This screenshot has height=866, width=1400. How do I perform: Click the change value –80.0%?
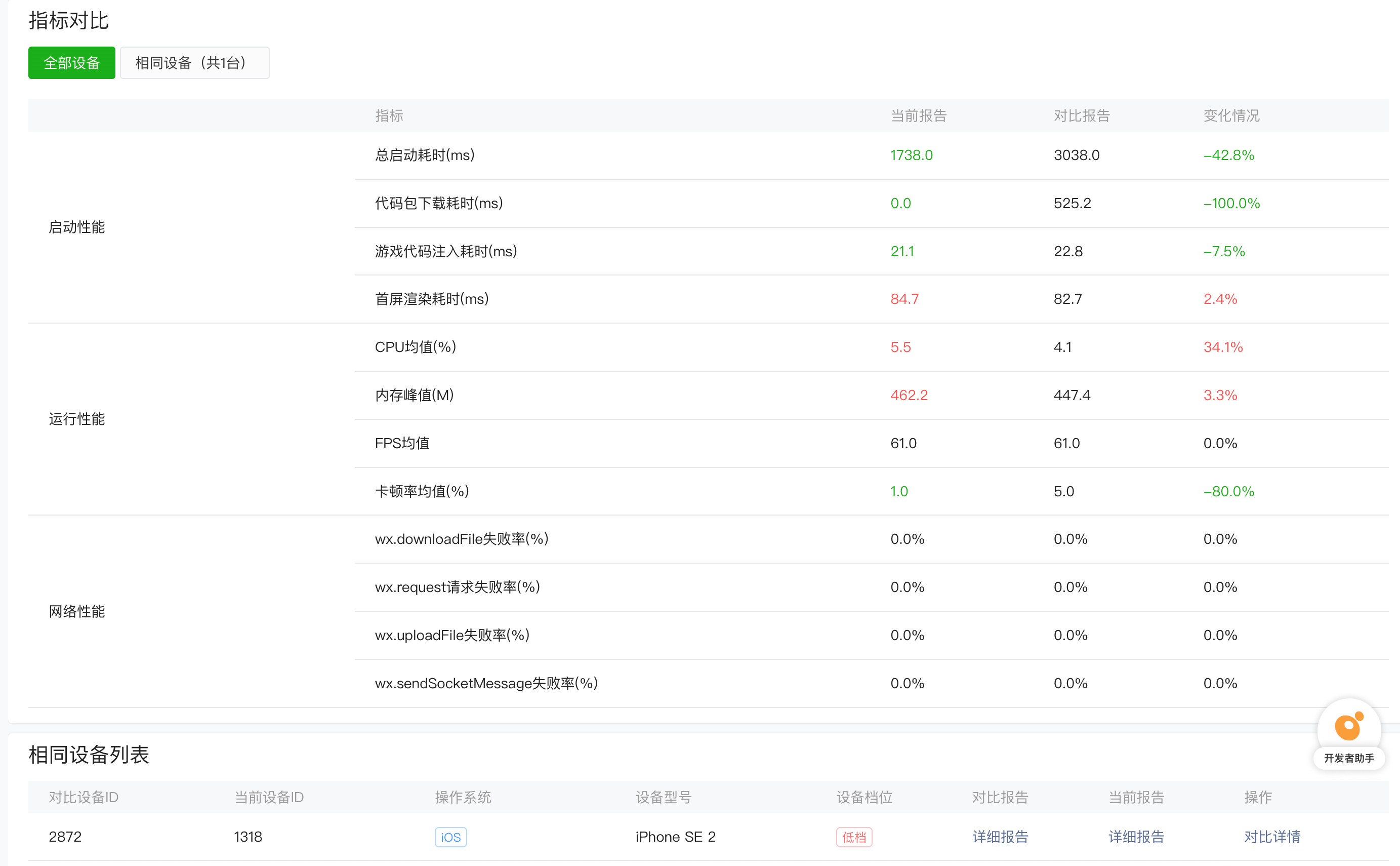[x=1229, y=491]
